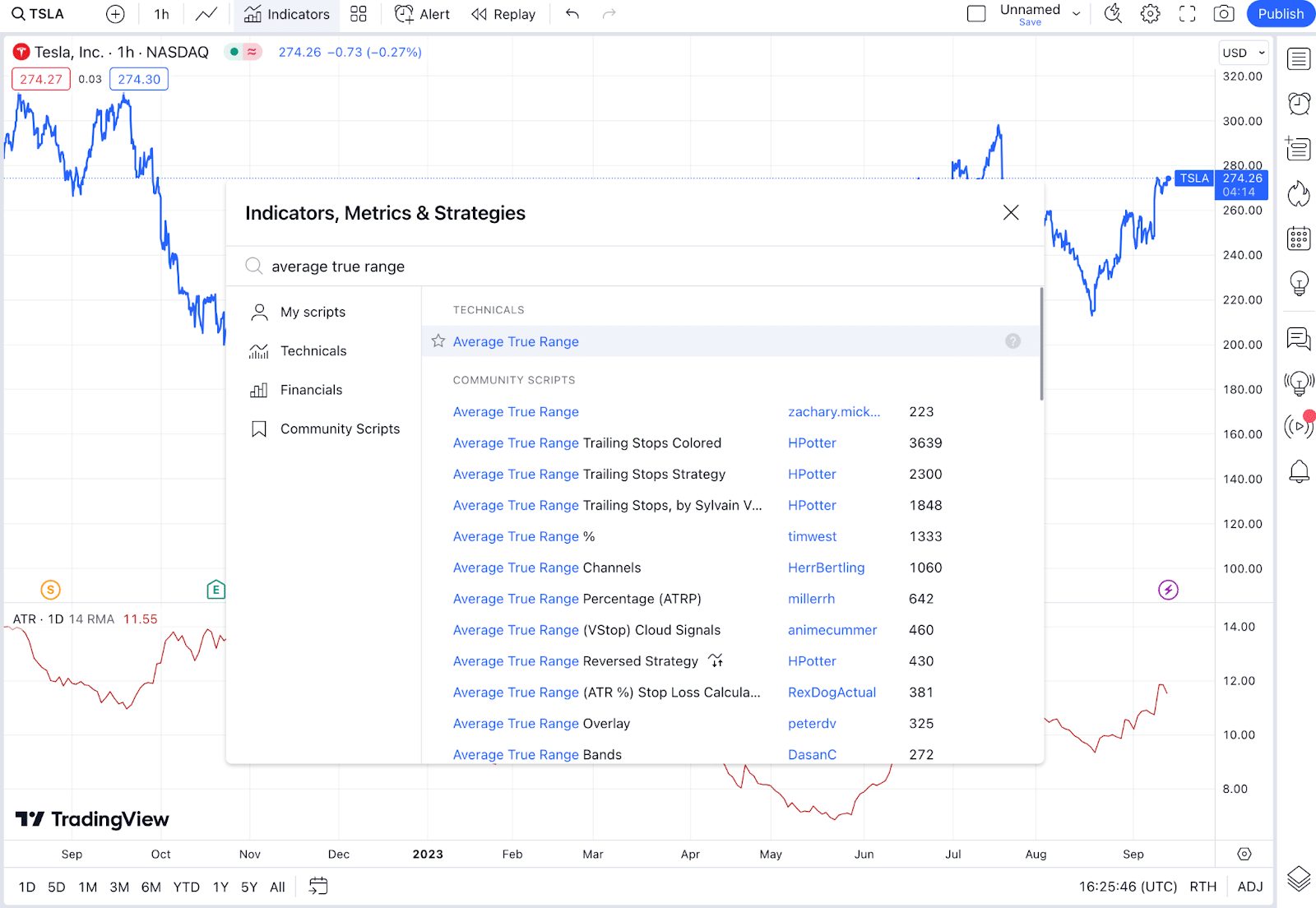
Task: Take a chart snapshot with camera icon
Action: pyautogui.click(x=1224, y=14)
